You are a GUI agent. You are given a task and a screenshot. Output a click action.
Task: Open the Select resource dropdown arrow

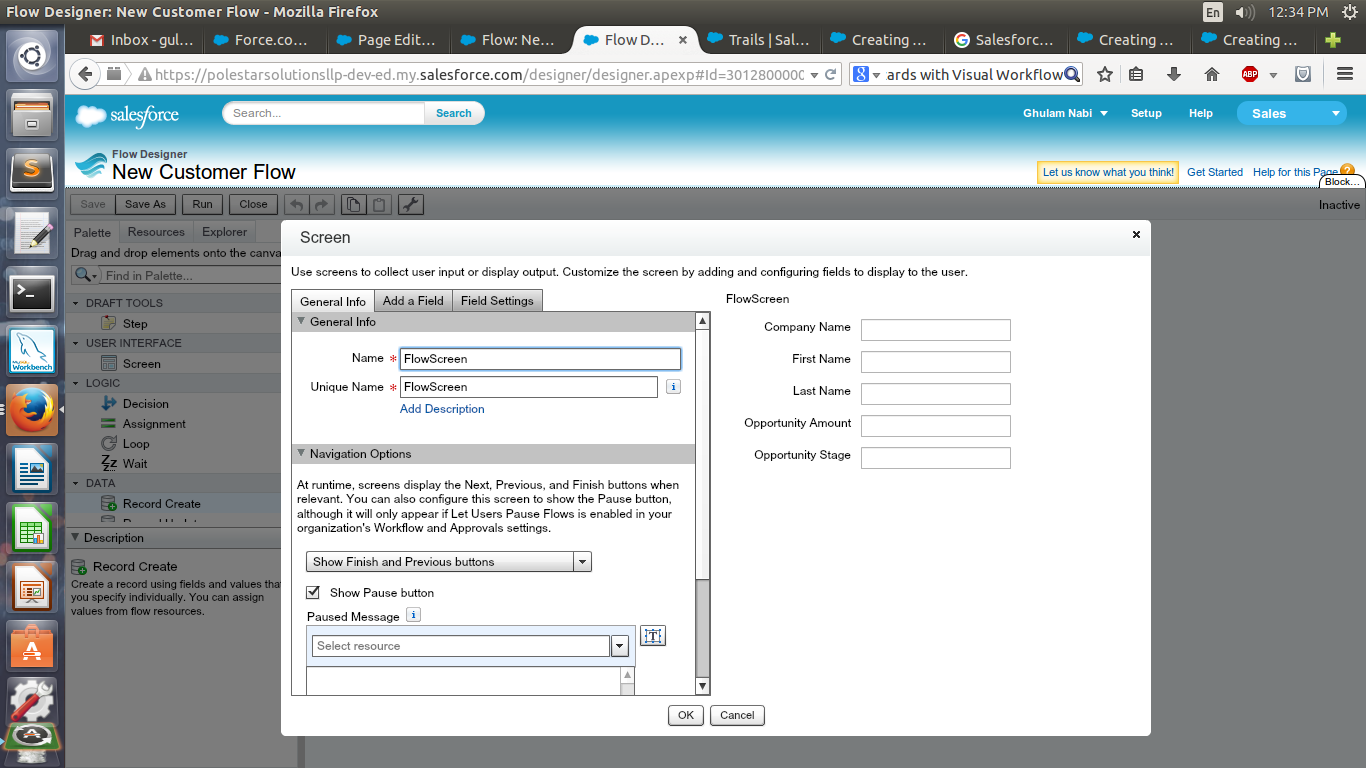620,646
